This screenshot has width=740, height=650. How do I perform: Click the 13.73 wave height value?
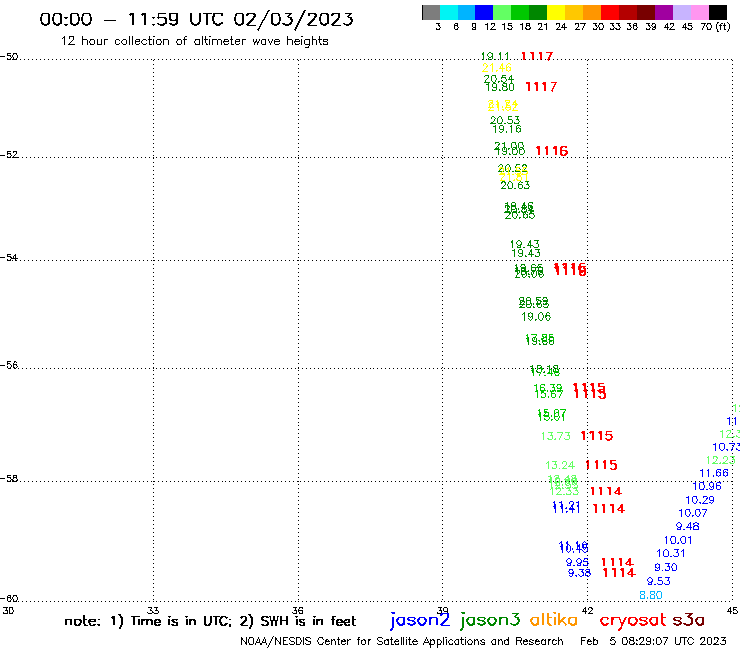pos(555,436)
